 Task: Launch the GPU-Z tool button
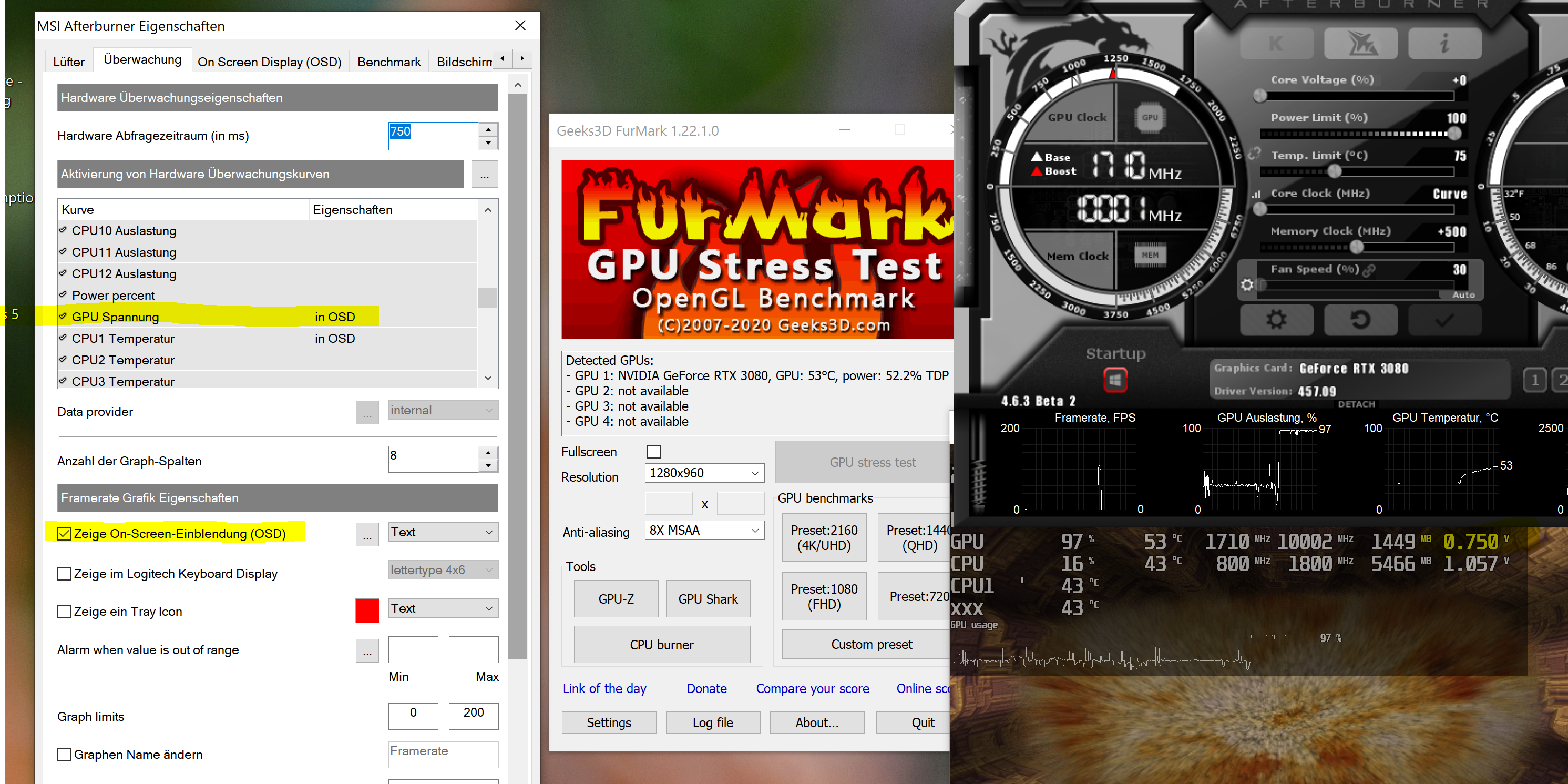[616, 599]
